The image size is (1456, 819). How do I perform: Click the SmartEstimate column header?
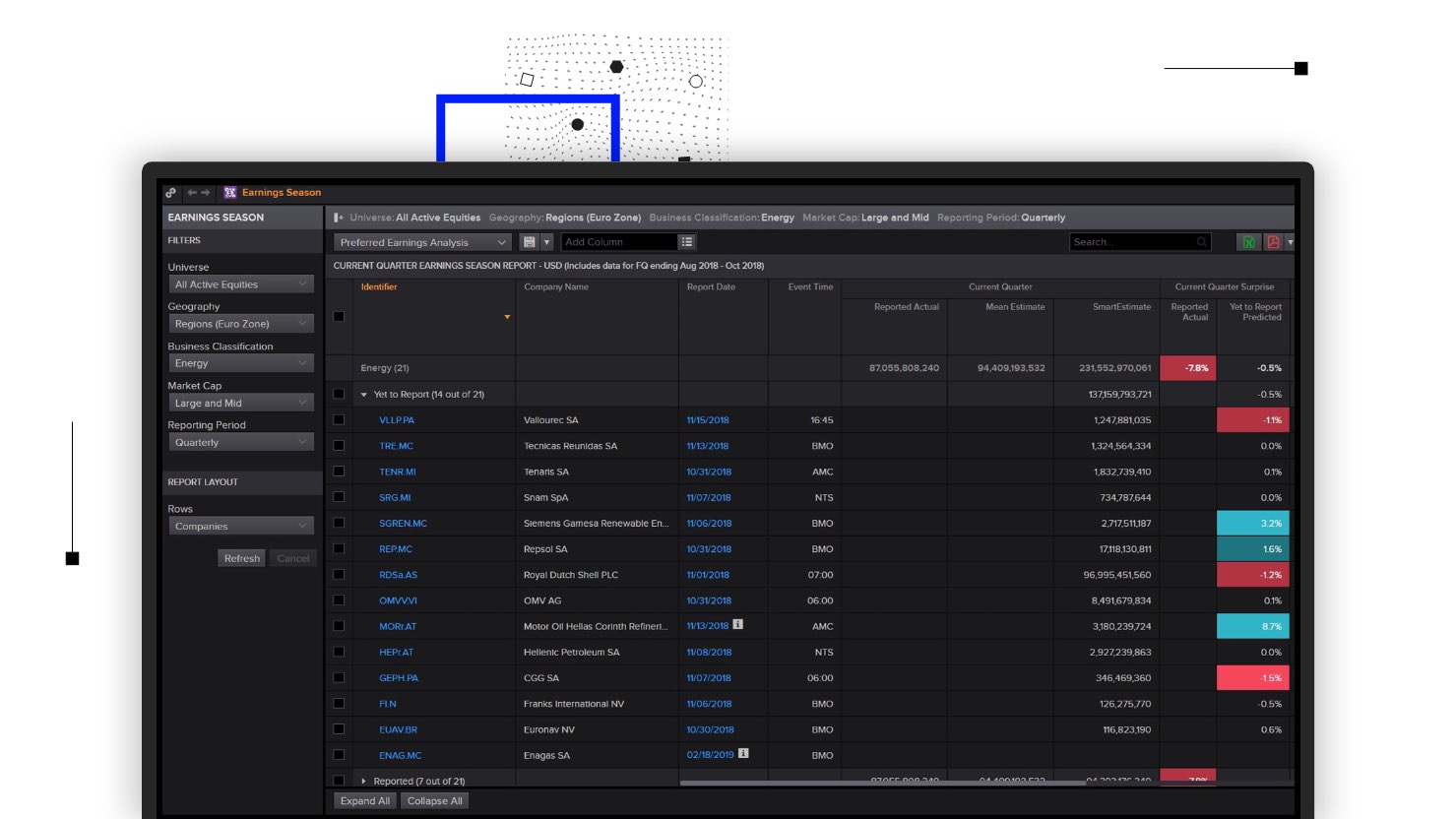coord(1121,307)
